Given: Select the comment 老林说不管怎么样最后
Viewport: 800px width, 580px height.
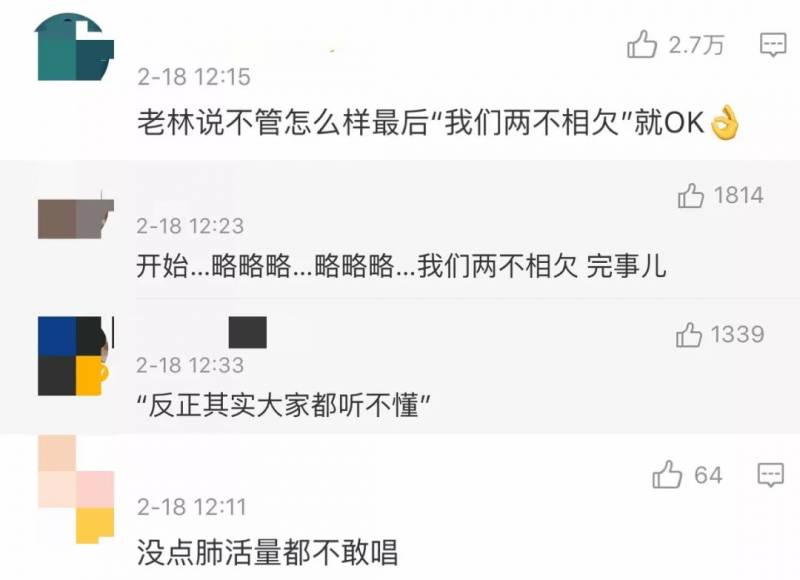Looking at the screenshot, I should [438, 123].
